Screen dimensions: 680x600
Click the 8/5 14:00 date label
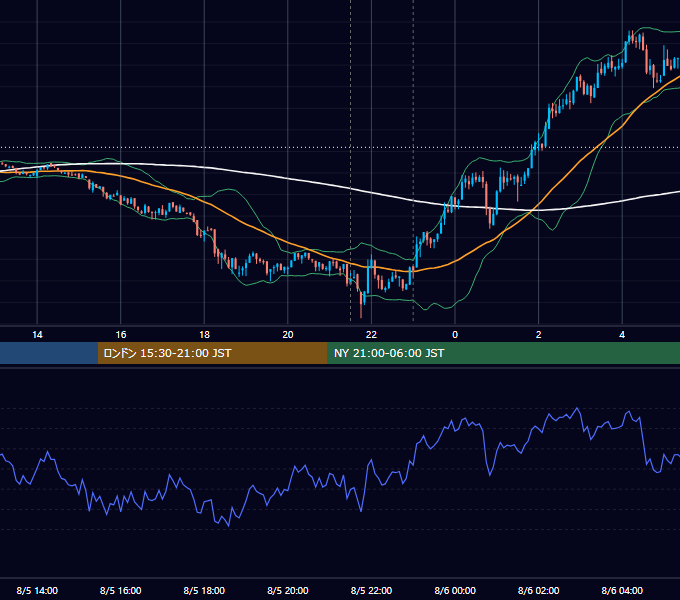pos(37,591)
